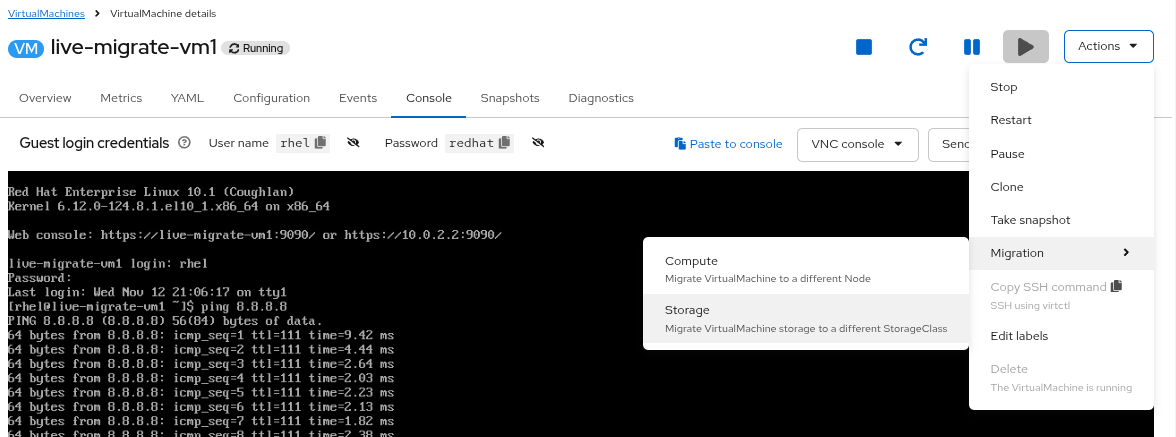Click the Paste to console link
The image size is (1176, 437).
(x=728, y=144)
